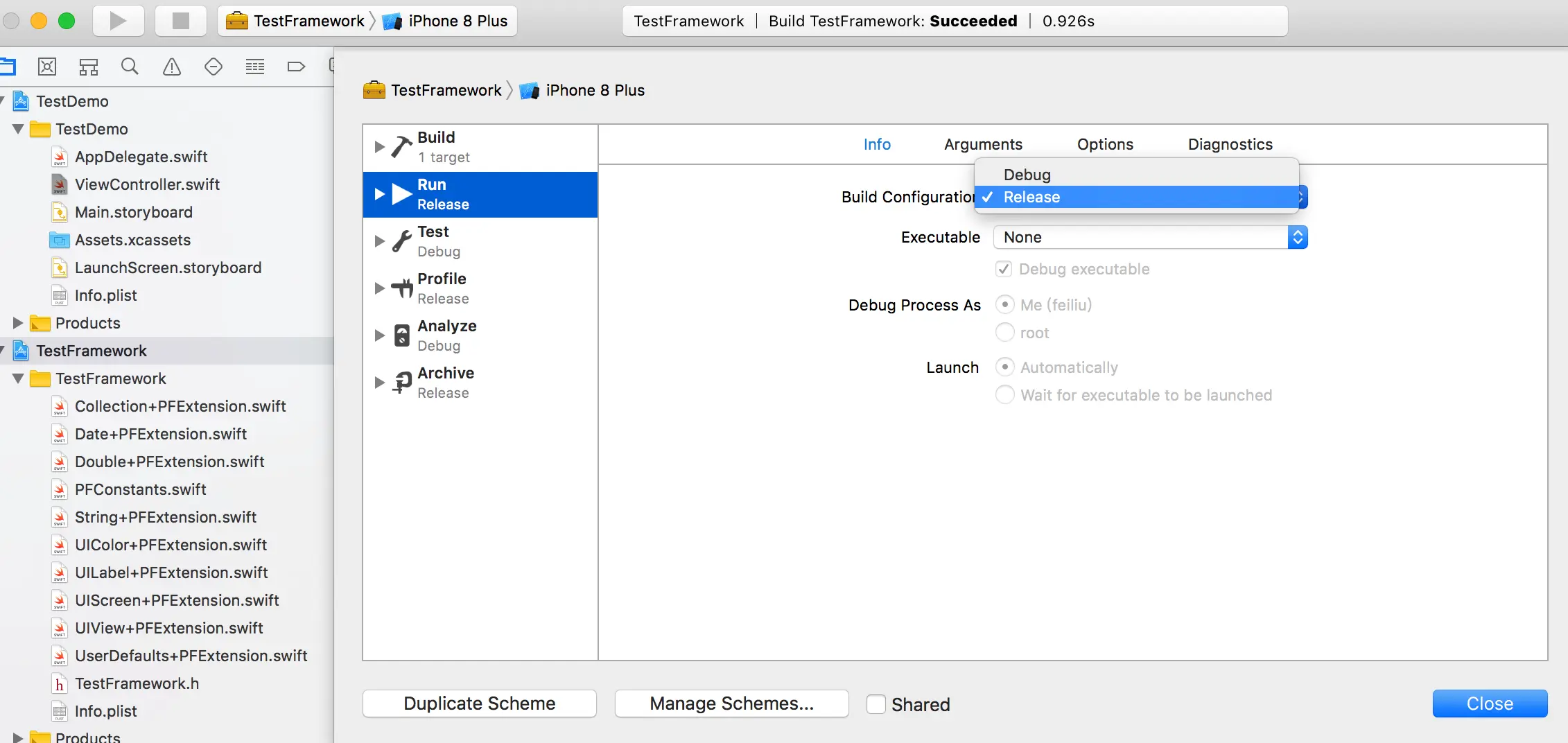Open the Executable dropdown
The height and width of the screenshot is (743, 1568).
[1151, 237]
